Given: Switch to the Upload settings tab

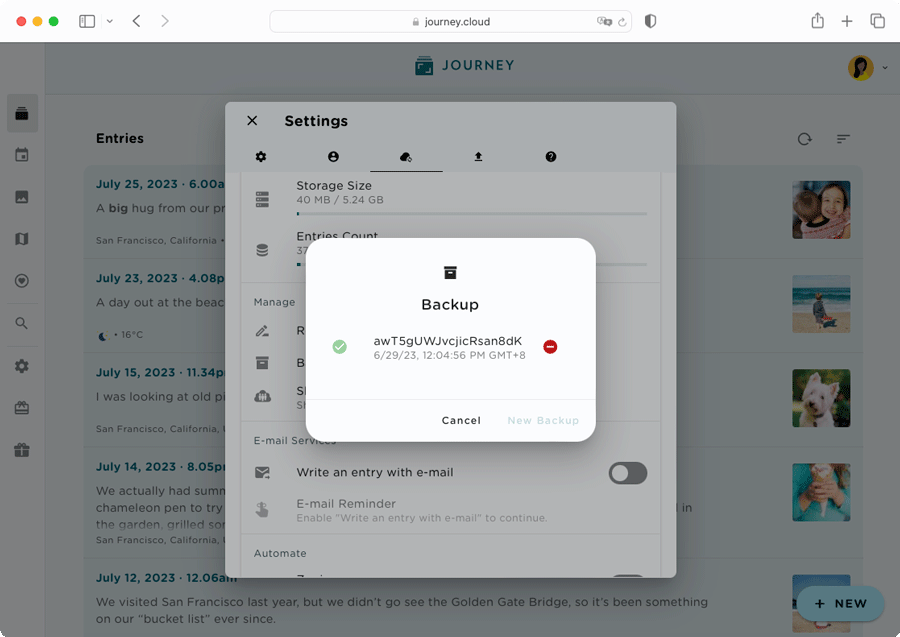Looking at the screenshot, I should tap(478, 156).
